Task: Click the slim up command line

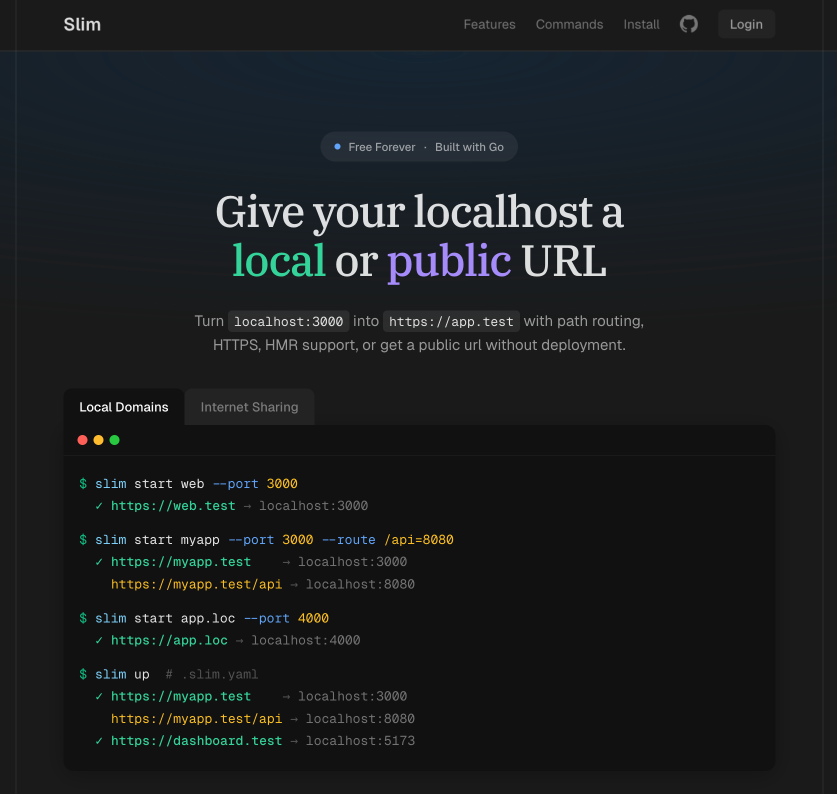Action: pos(122,674)
